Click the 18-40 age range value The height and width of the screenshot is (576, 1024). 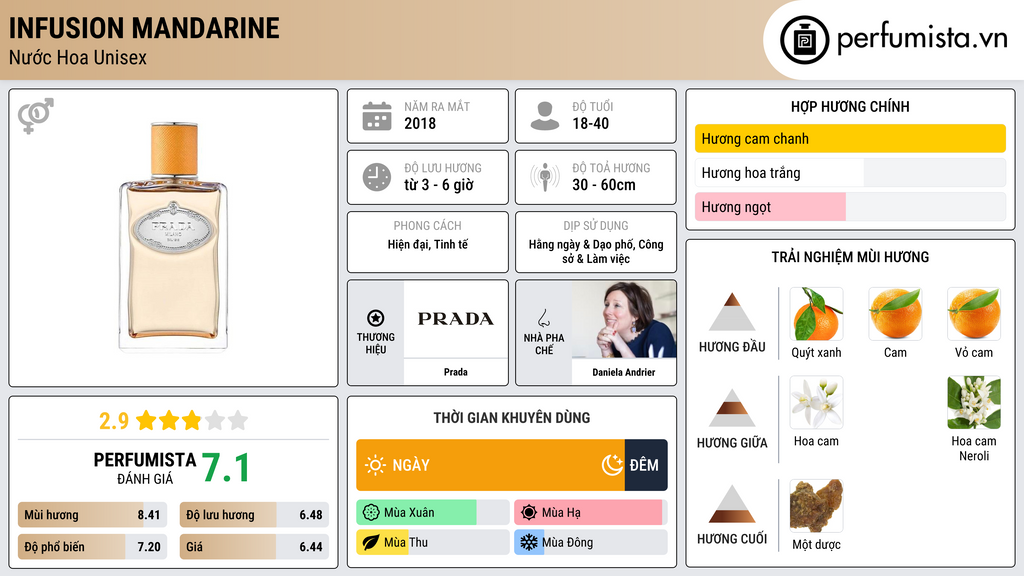click(x=590, y=123)
